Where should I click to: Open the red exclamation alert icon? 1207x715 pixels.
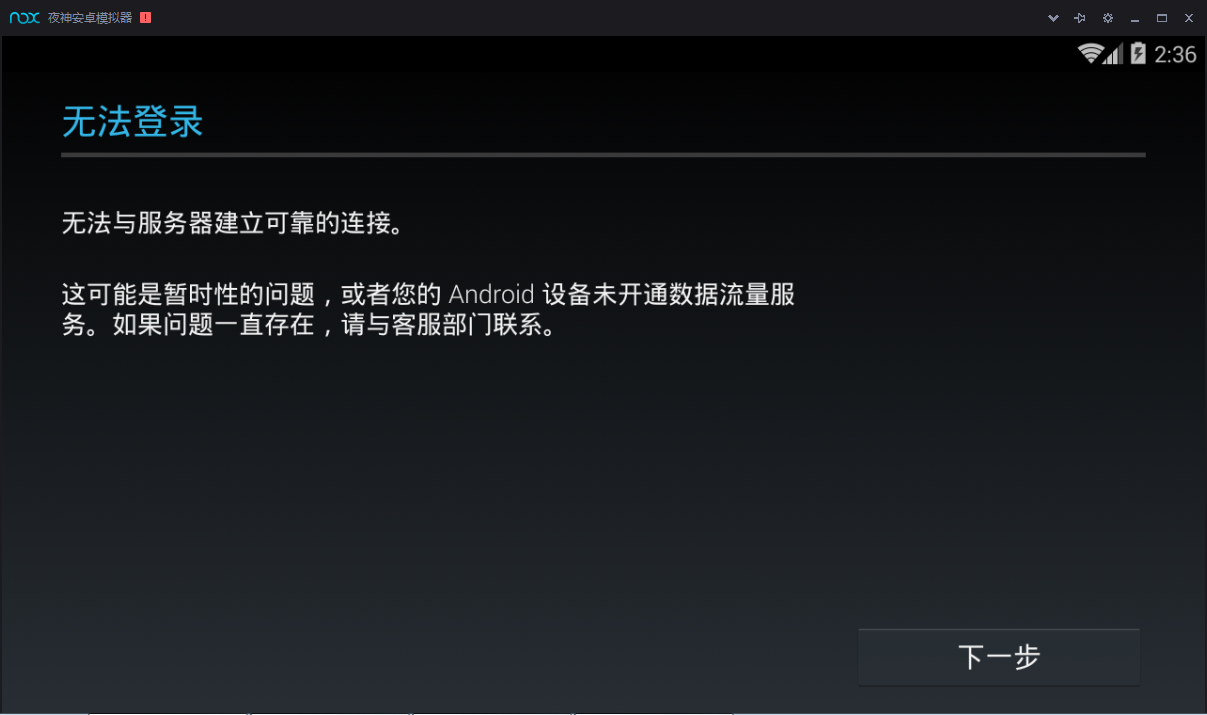click(146, 18)
